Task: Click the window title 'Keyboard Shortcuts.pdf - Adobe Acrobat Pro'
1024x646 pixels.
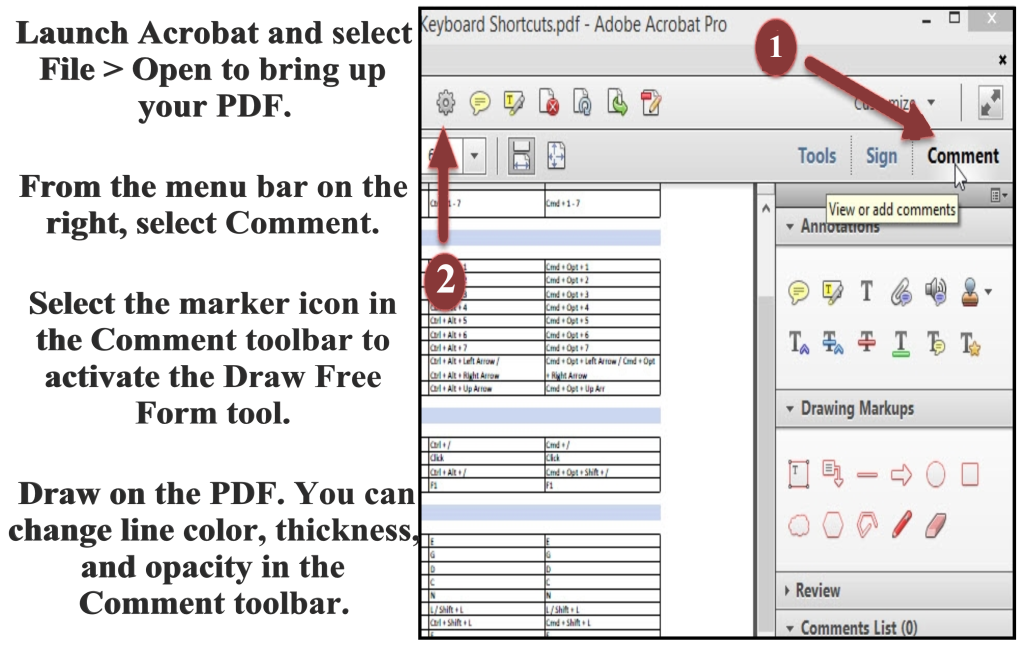Action: [574, 25]
